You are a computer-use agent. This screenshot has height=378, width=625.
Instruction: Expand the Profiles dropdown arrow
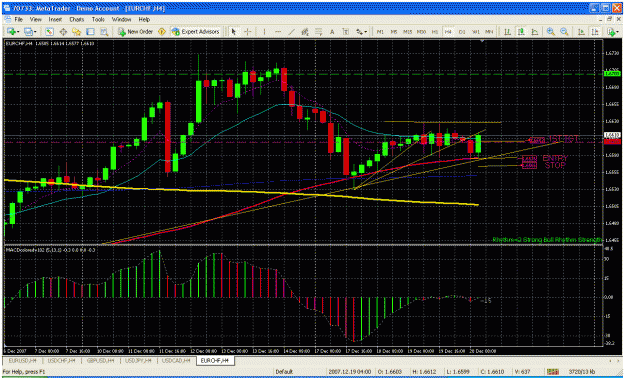(x=35, y=32)
